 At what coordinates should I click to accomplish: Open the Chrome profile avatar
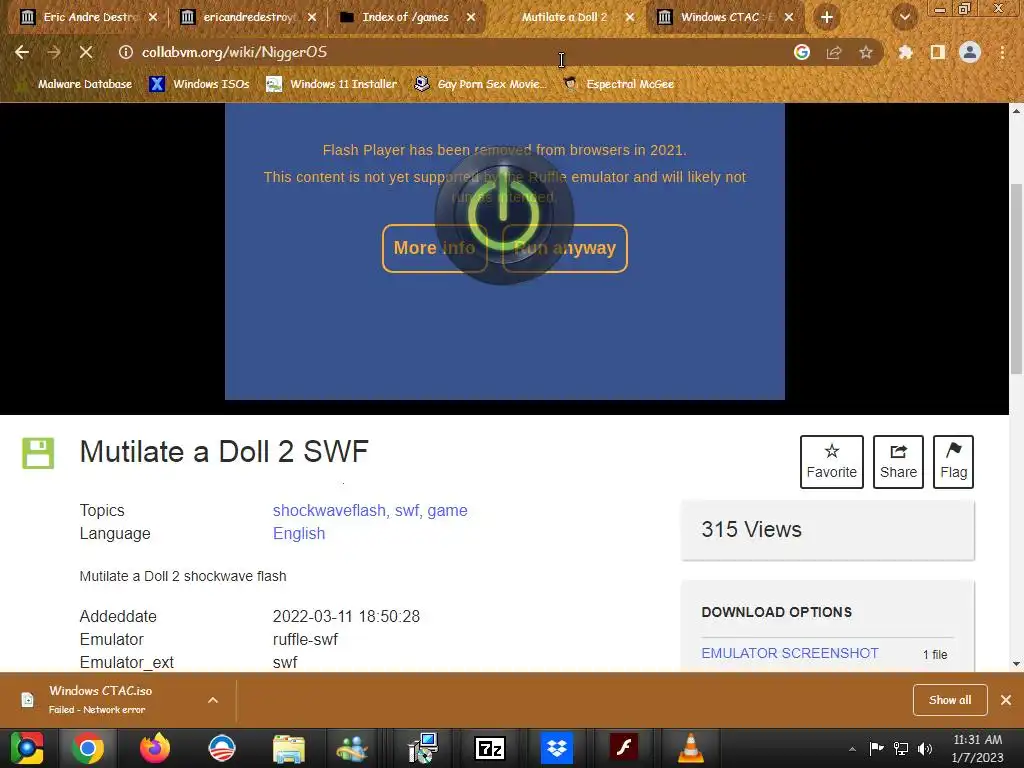970,52
